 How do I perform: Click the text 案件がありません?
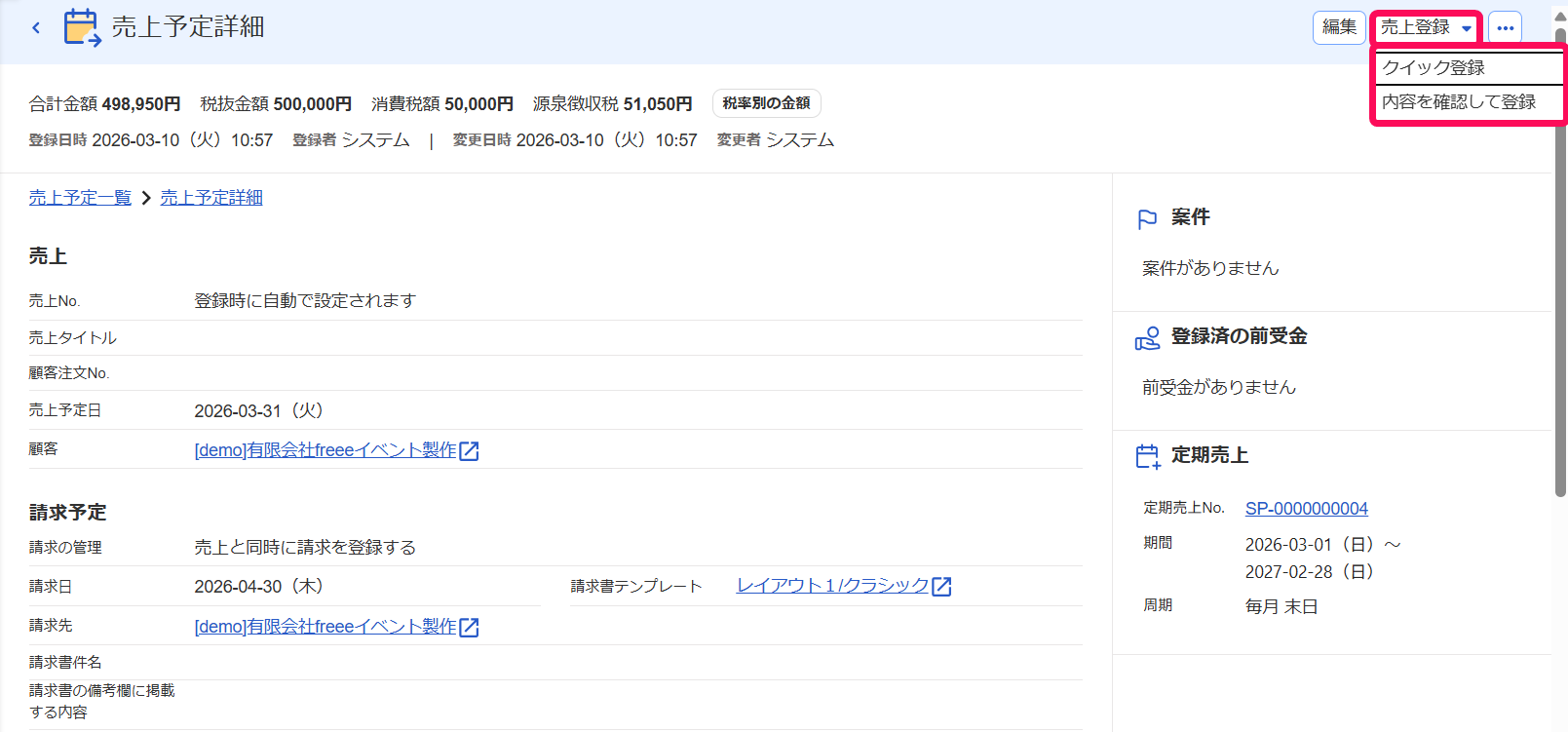click(x=1210, y=268)
